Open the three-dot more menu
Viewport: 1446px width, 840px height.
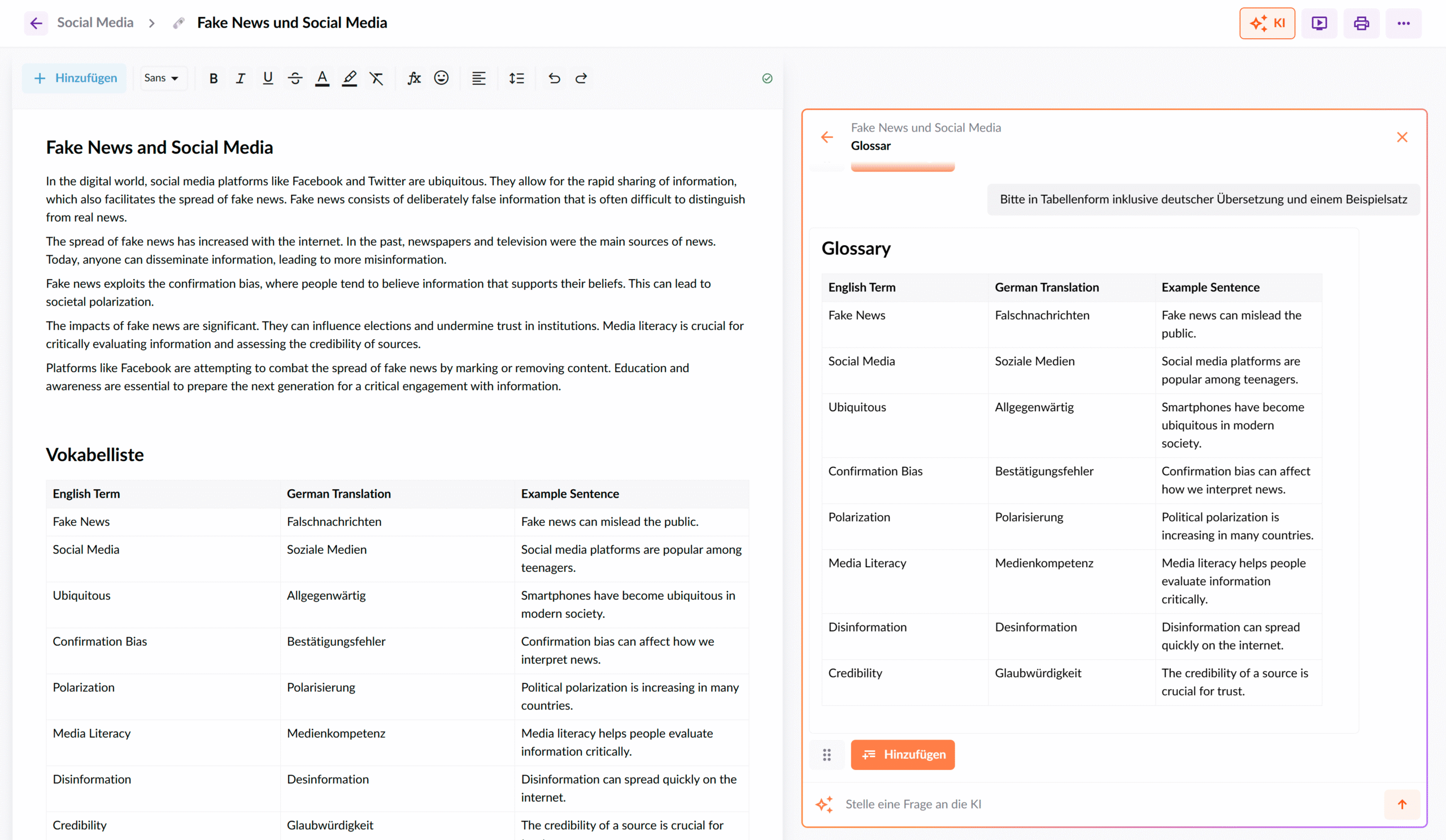[1404, 23]
